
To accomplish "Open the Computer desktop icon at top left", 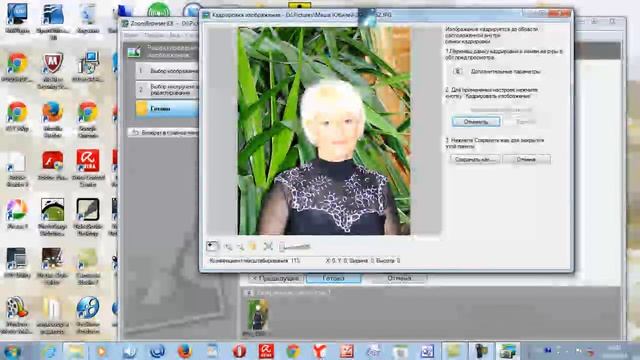I will coord(17,18).
